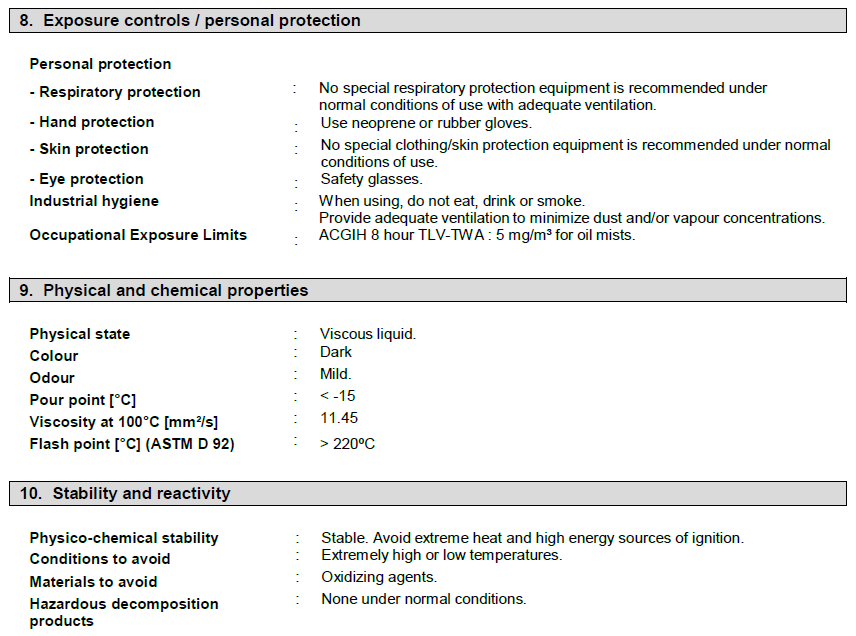Image resolution: width=856 pixels, height=636 pixels.
Task: Click the 'Pour point [°C]' label
Action: tap(83, 400)
